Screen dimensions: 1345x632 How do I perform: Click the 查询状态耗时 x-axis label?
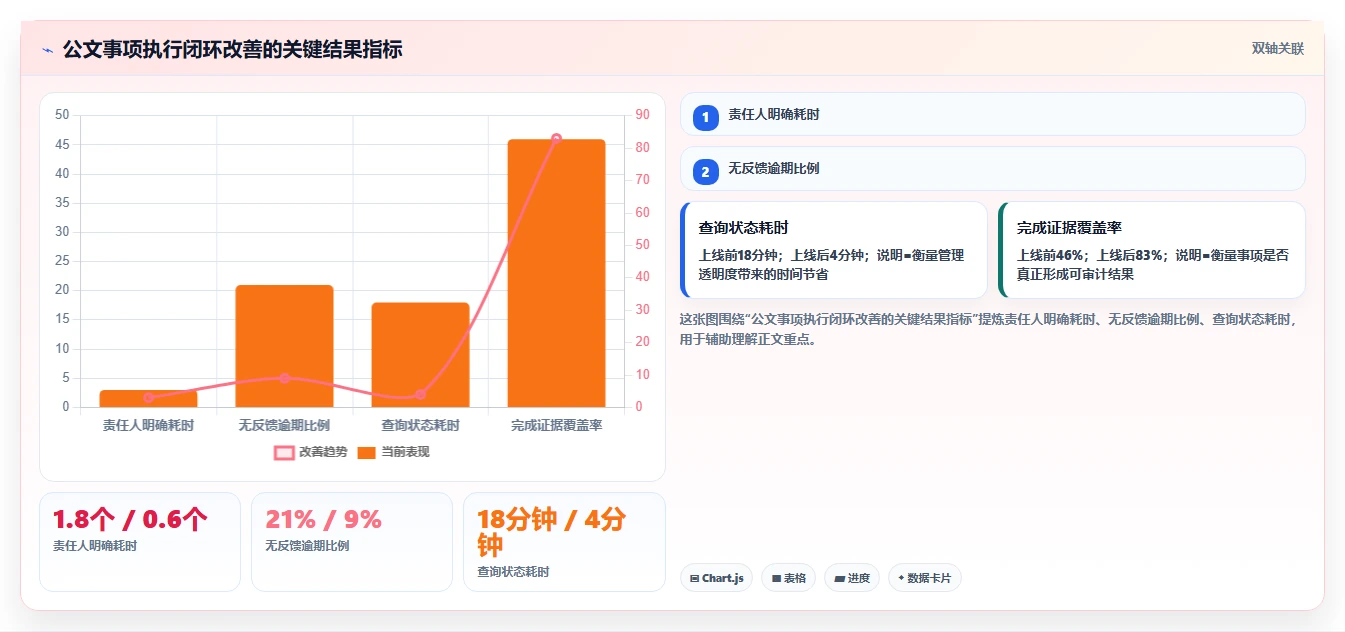(420, 426)
